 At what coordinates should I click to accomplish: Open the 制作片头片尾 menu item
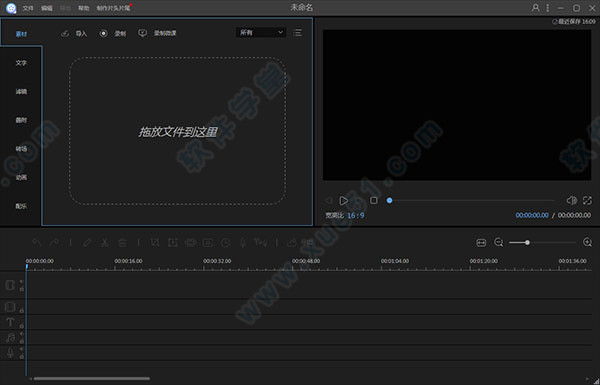(113, 8)
